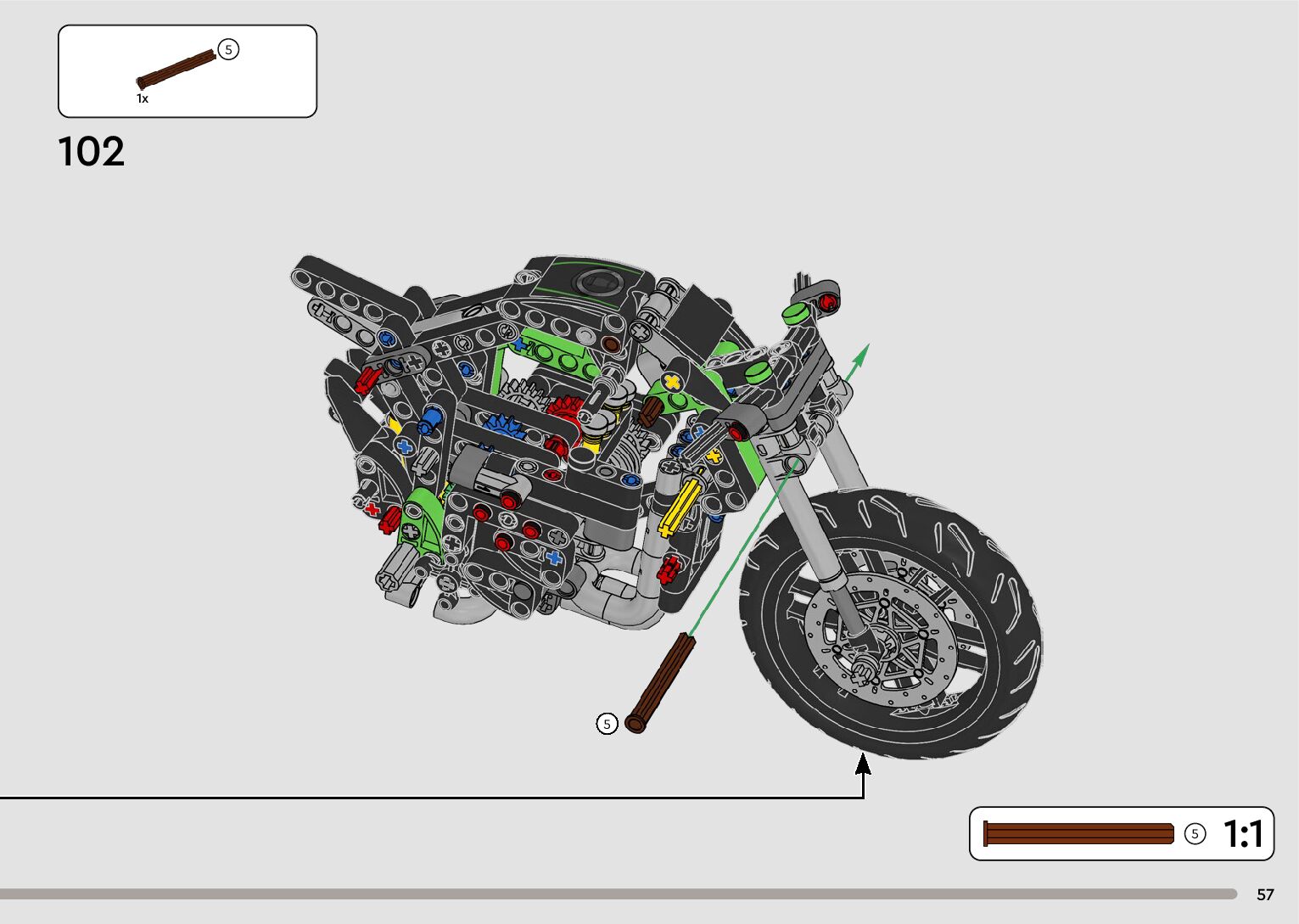Viewport: 1299px width, 924px height.
Task: Click the blue gear inside the frame
Action: pos(502,421)
